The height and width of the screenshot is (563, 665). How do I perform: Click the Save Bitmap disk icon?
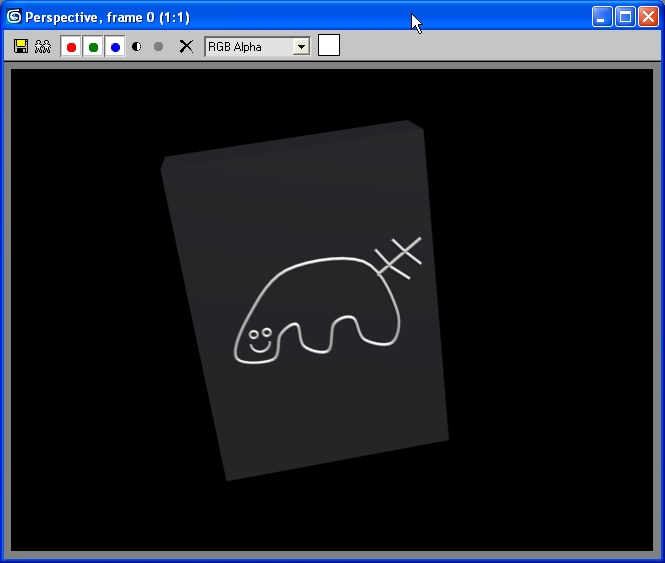coord(21,47)
